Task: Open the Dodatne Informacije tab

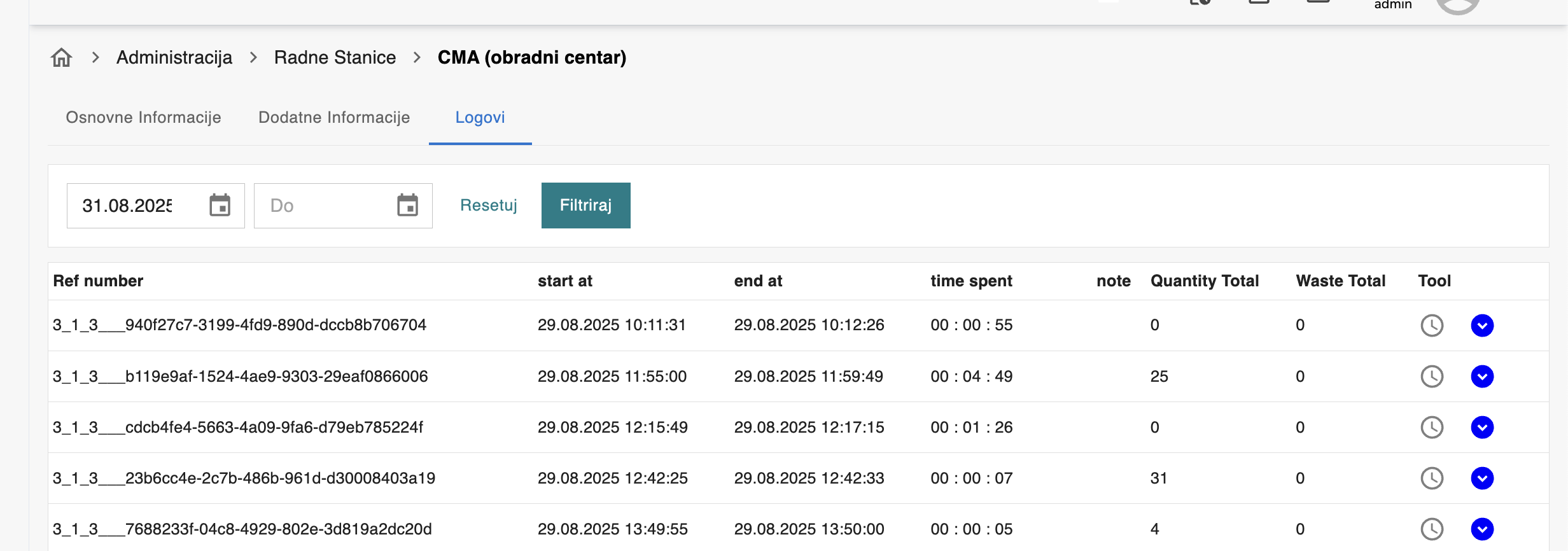Action: [334, 118]
